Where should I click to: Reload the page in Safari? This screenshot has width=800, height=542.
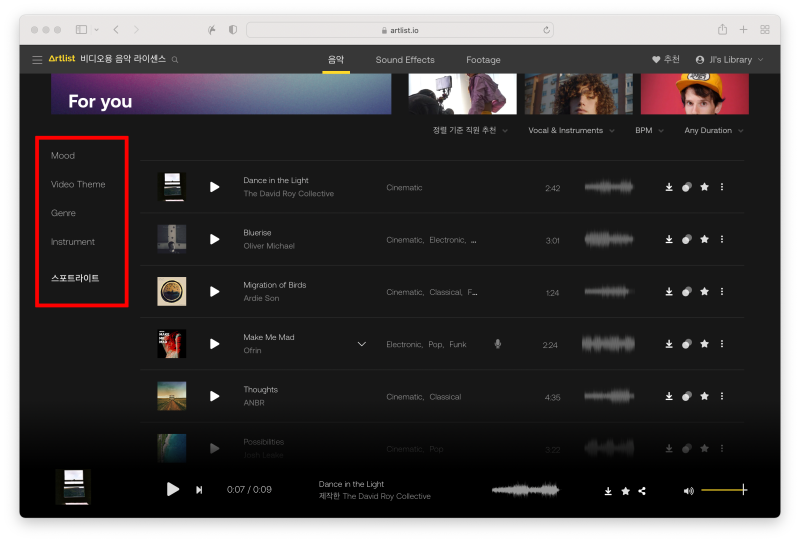(546, 30)
